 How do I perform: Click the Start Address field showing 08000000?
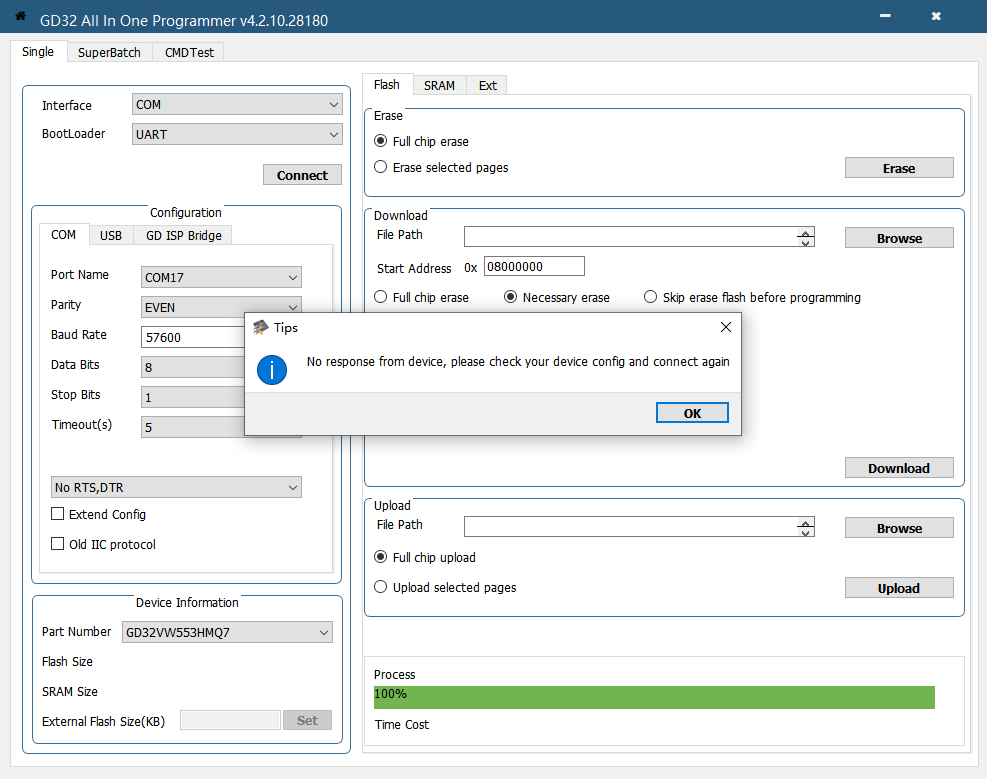pos(534,266)
